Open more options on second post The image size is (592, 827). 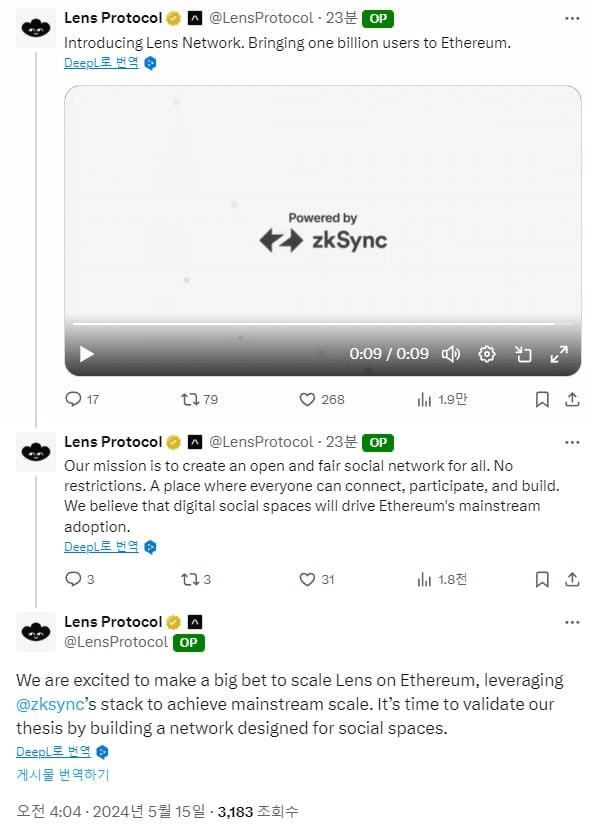572,443
